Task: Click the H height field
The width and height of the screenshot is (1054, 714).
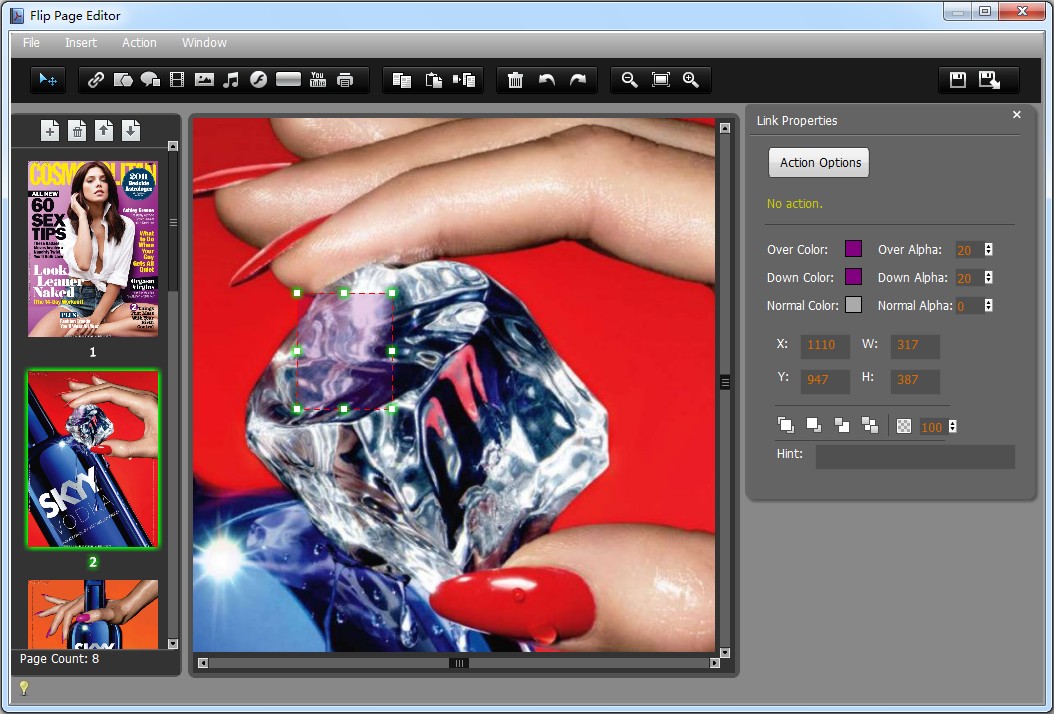Action: (x=915, y=381)
